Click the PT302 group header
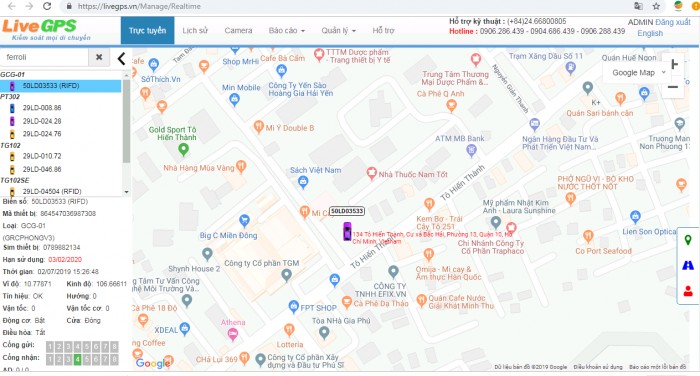The height and width of the screenshot is (376, 700). pyautogui.click(x=10, y=96)
